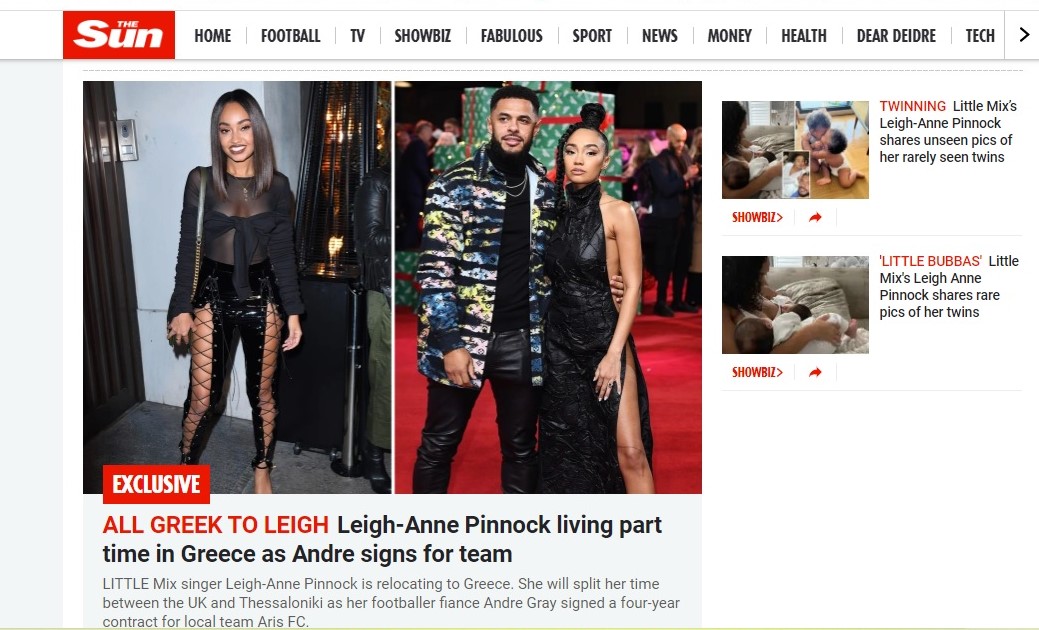Open the NEWS menu item
This screenshot has height=630, width=1039.
point(659,36)
